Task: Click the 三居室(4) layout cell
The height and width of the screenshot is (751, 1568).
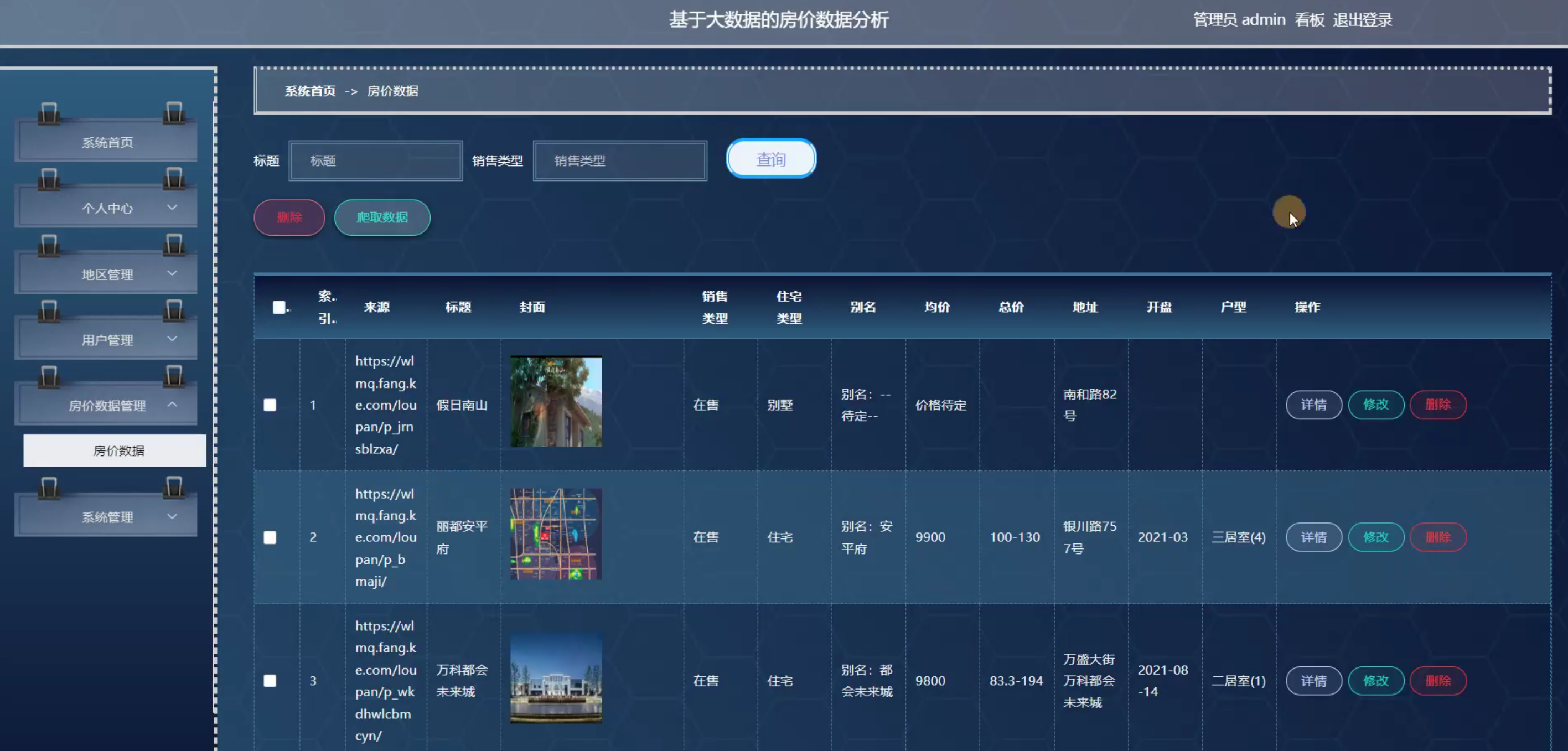Action: click(x=1238, y=537)
